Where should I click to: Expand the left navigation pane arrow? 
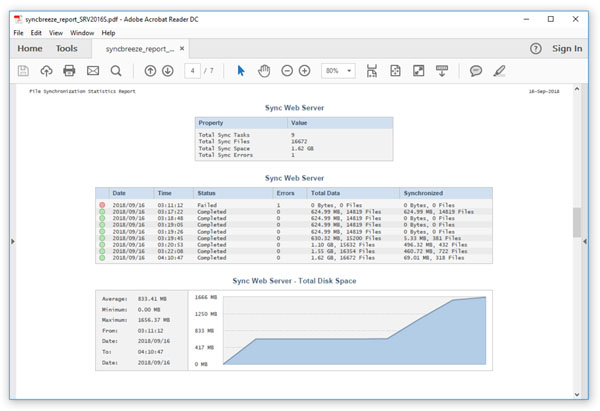[x=13, y=241]
